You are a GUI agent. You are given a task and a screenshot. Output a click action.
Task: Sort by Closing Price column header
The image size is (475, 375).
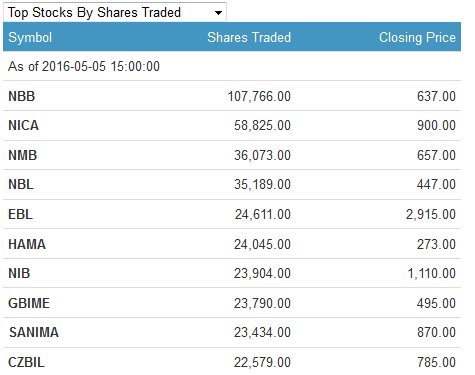point(417,37)
